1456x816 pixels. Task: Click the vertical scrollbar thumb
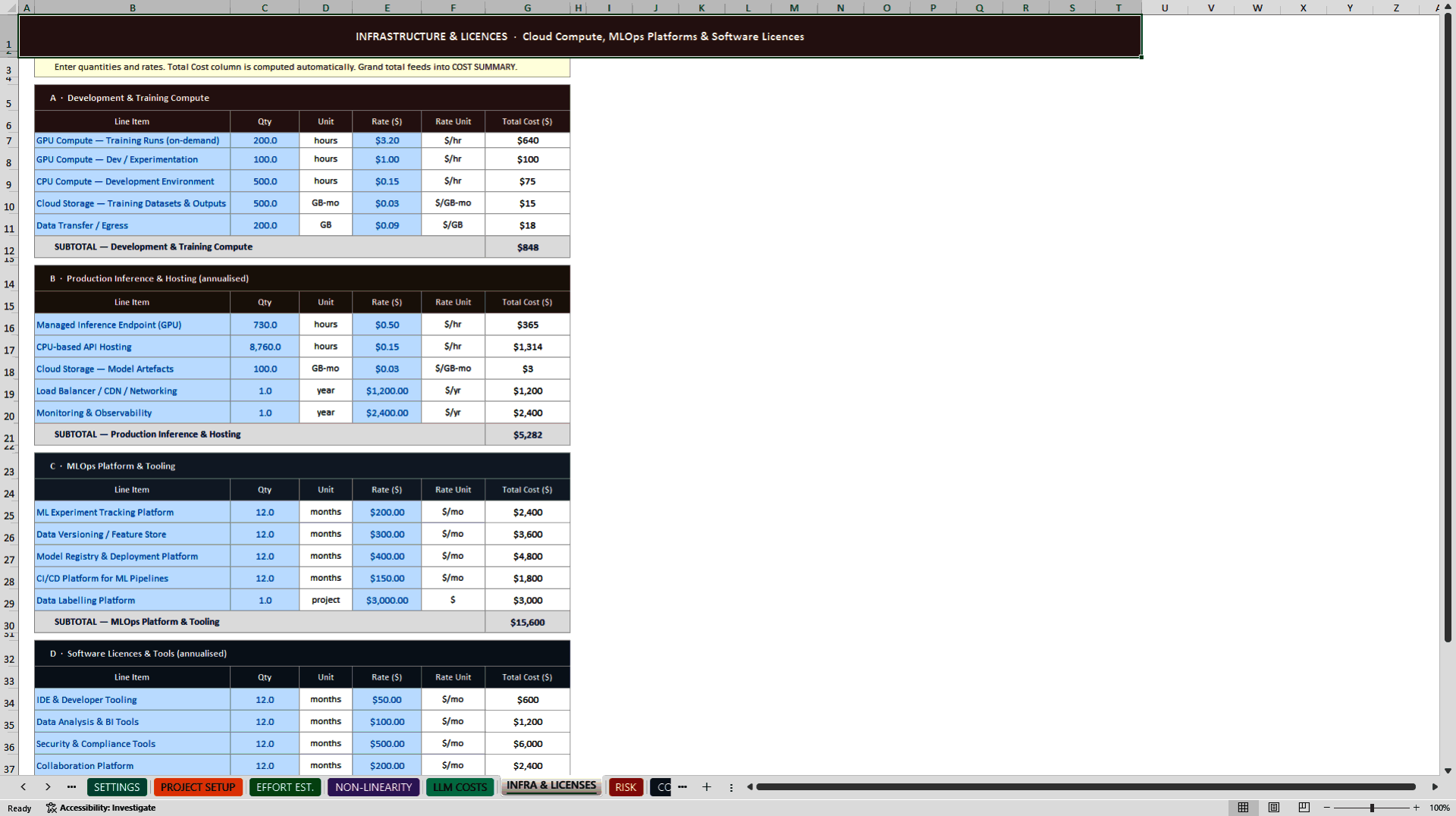pos(1448,328)
